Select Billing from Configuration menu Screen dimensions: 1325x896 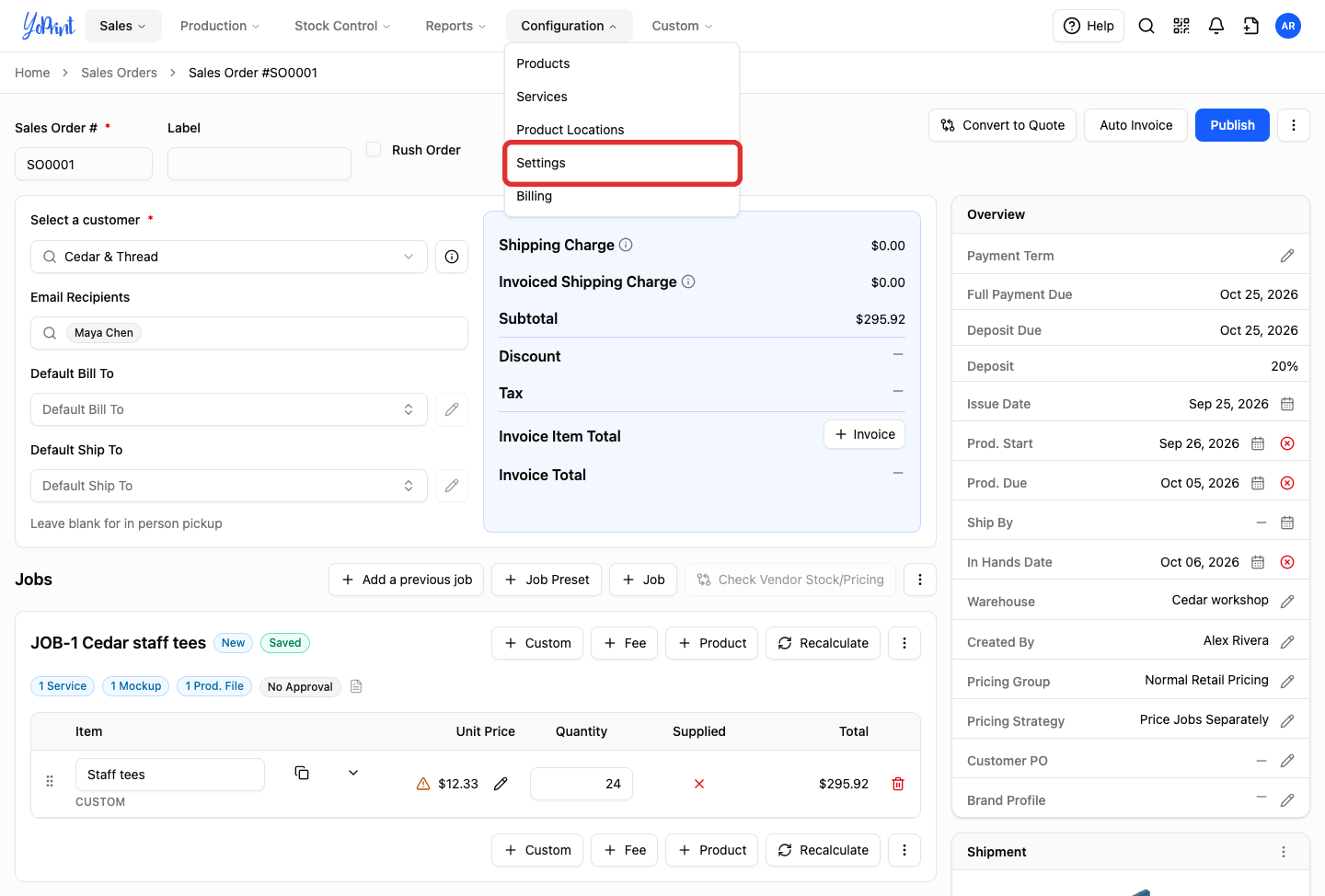point(622,196)
